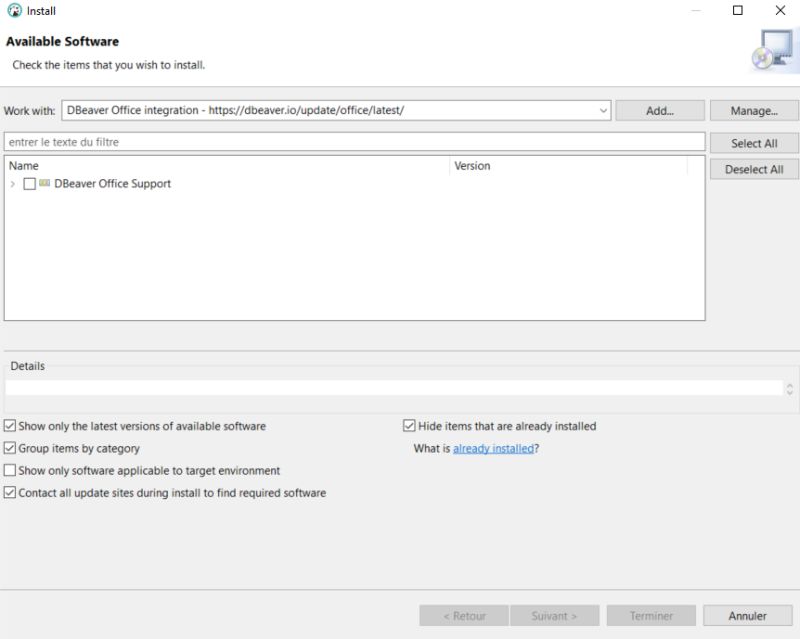Toggle Show only the latest versions checkbox

(x=10, y=426)
